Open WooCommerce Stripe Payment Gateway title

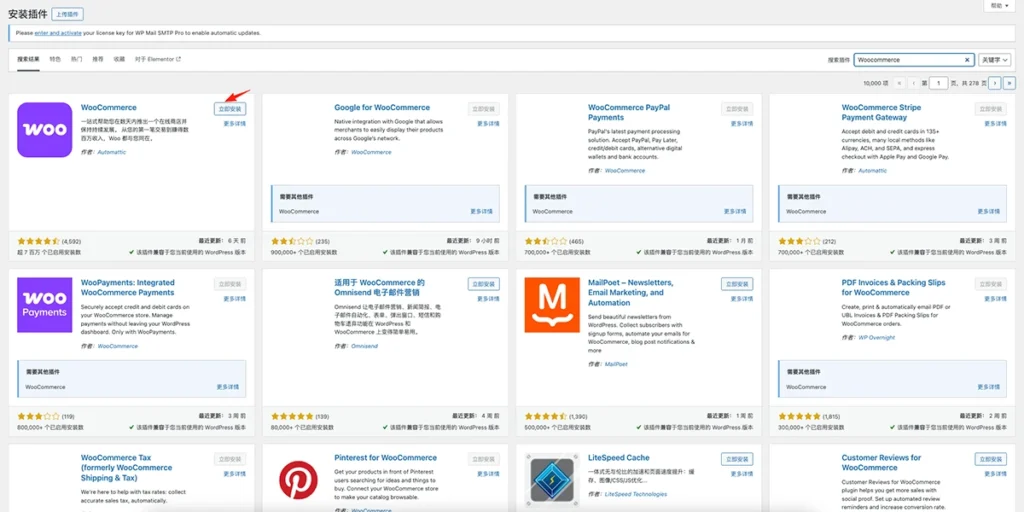(x=881, y=112)
